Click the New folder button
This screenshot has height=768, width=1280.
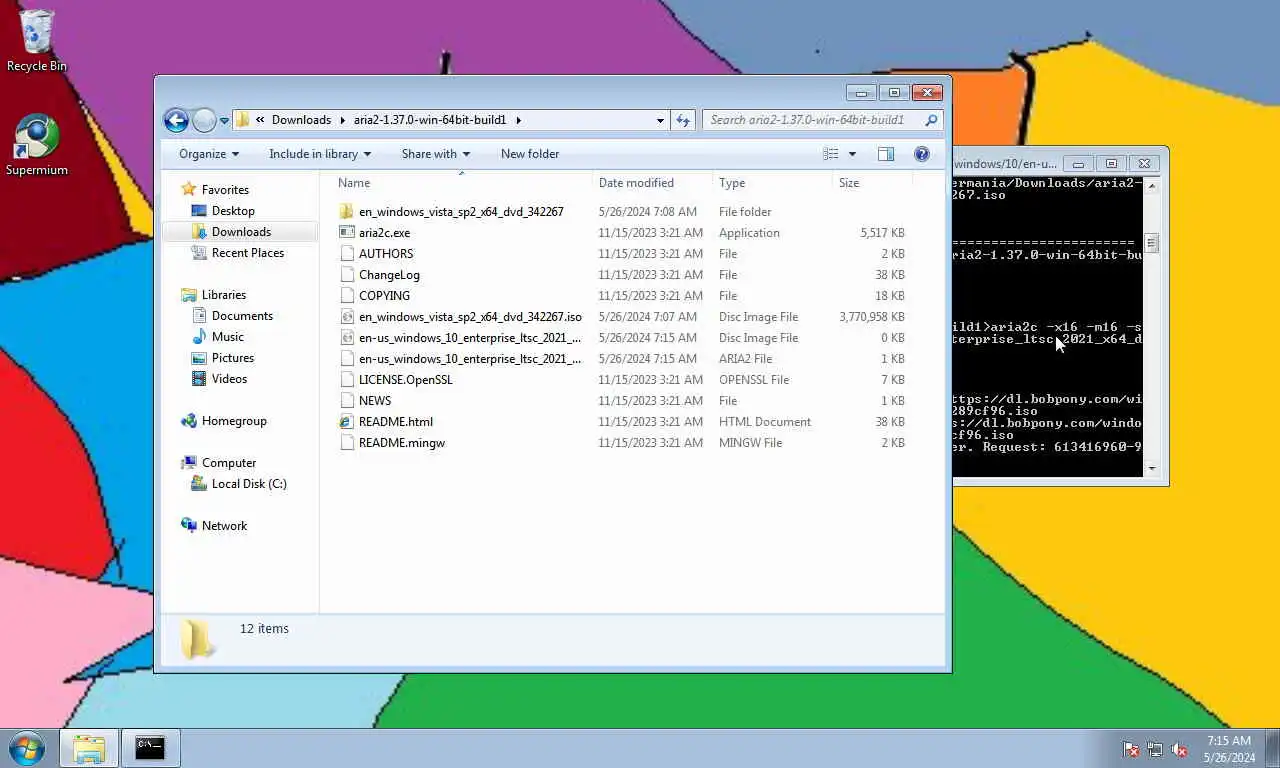pyautogui.click(x=530, y=154)
